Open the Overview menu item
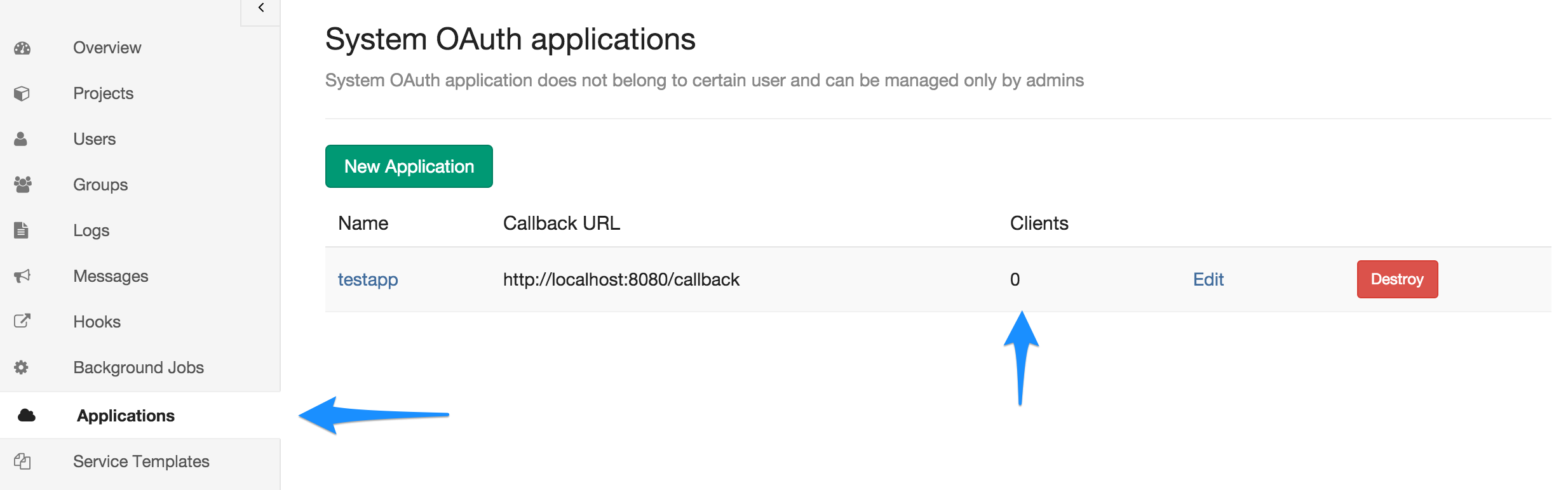 tap(107, 48)
